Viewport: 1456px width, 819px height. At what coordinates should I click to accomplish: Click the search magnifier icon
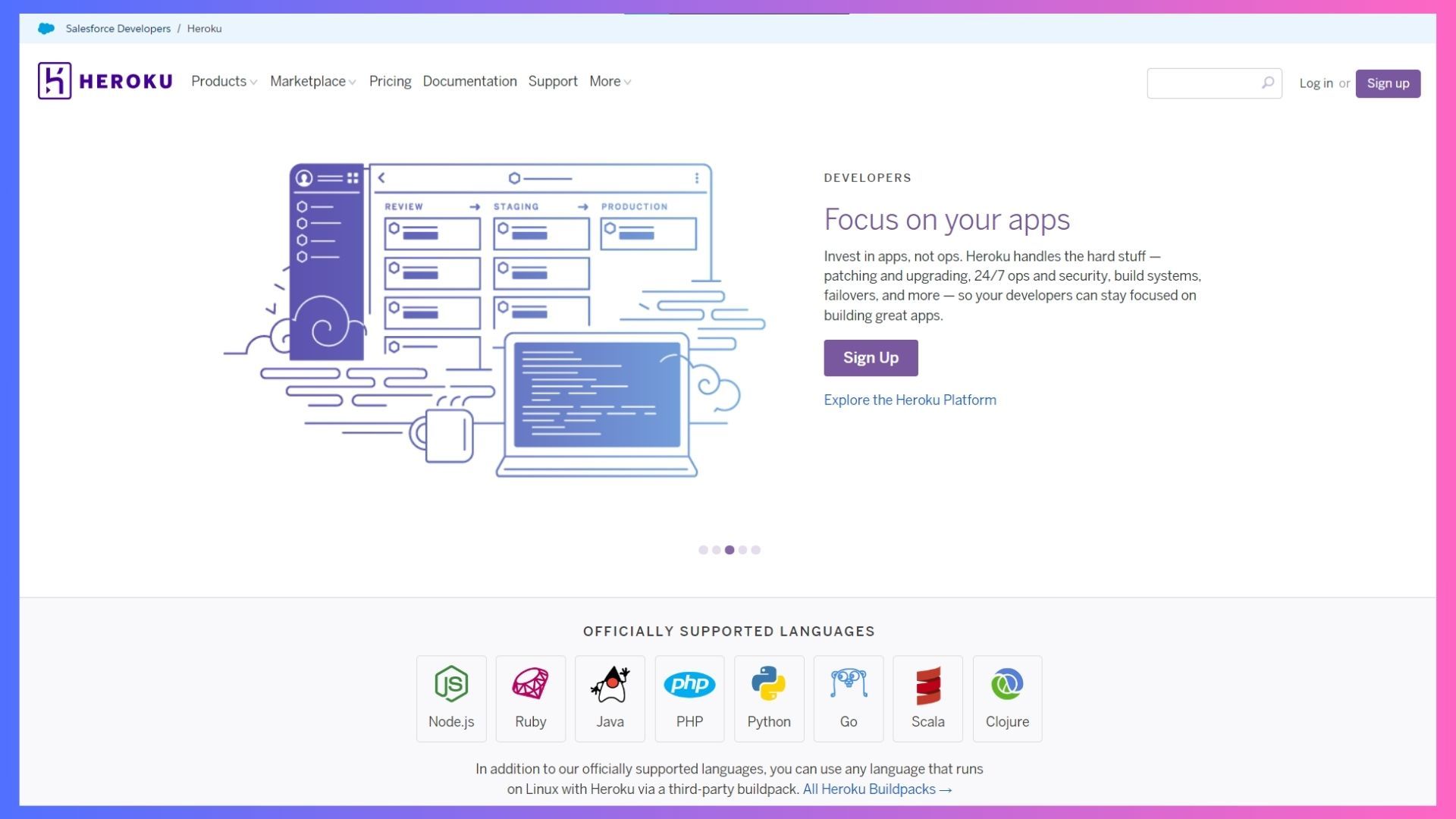[1268, 83]
